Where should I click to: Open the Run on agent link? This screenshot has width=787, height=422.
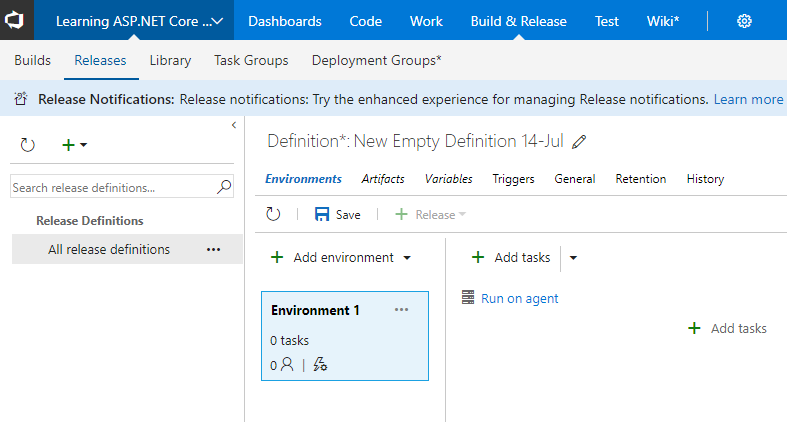tap(519, 299)
